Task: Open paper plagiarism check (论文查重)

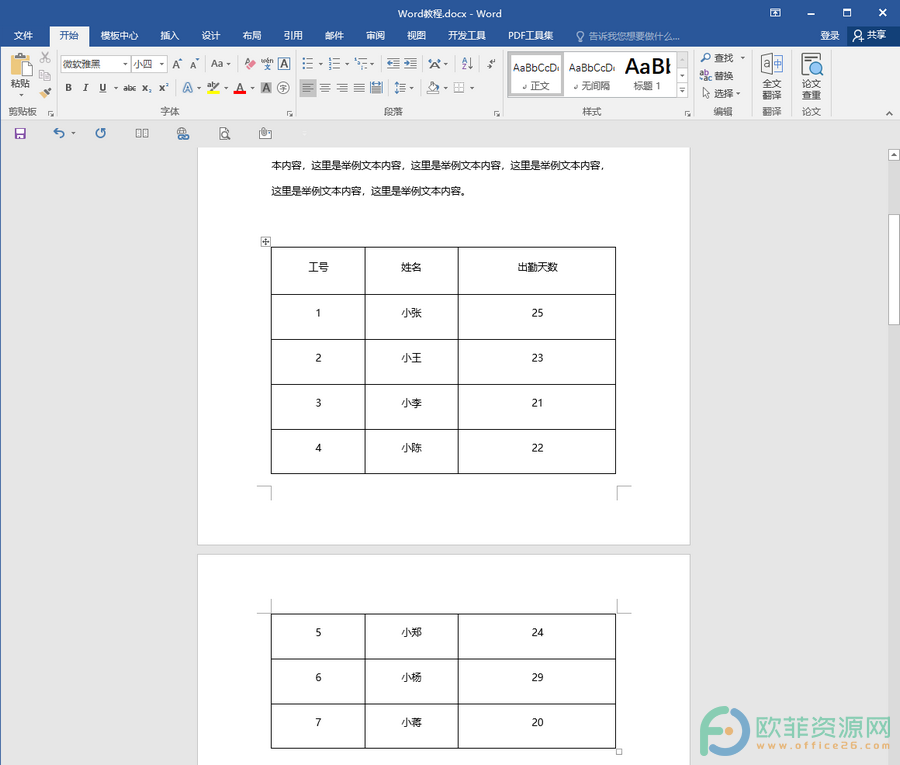Action: tap(811, 76)
